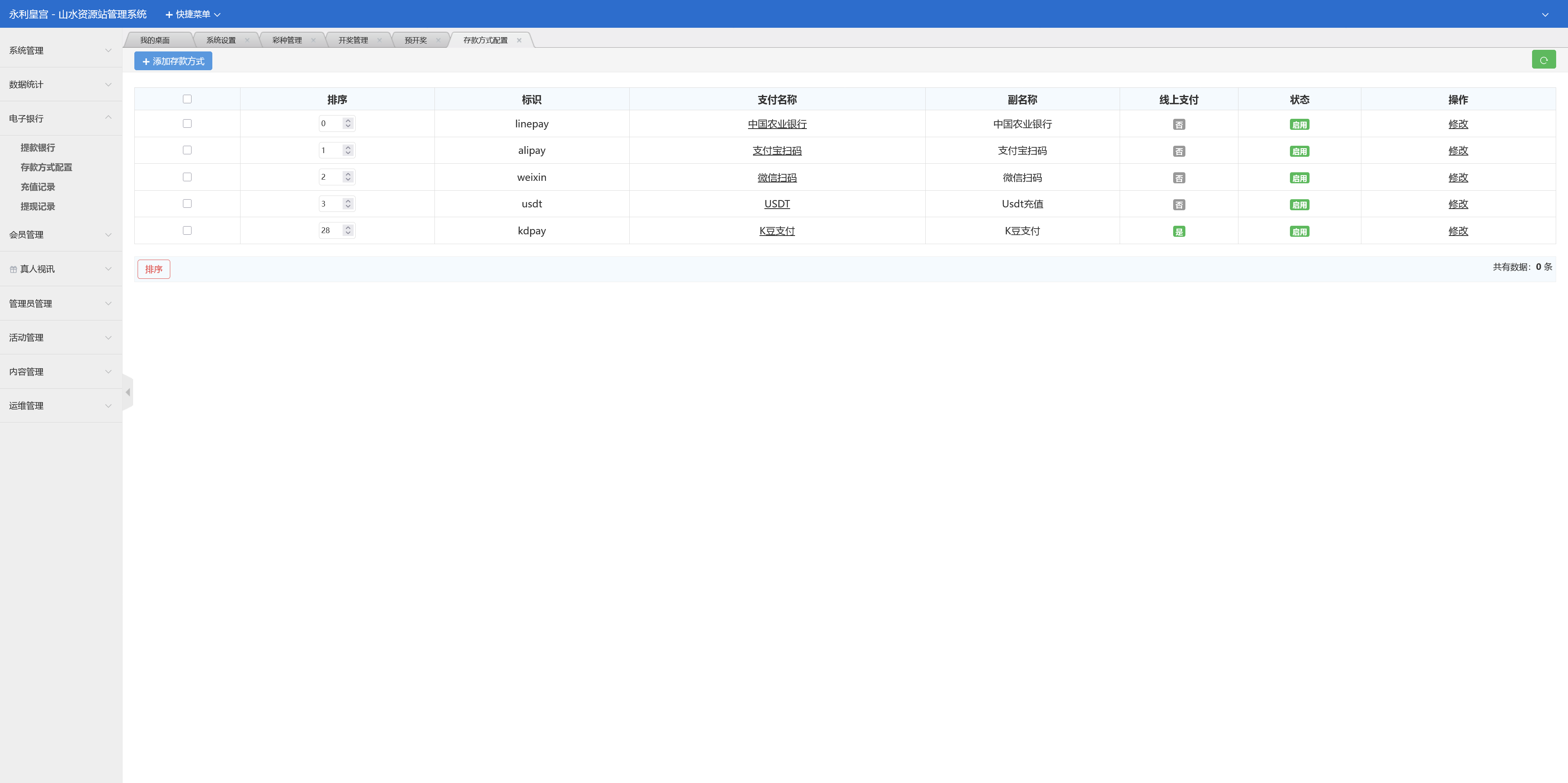Image resolution: width=1568 pixels, height=783 pixels.
Task: Check the select-all checkbox in the table header
Action: tap(187, 99)
